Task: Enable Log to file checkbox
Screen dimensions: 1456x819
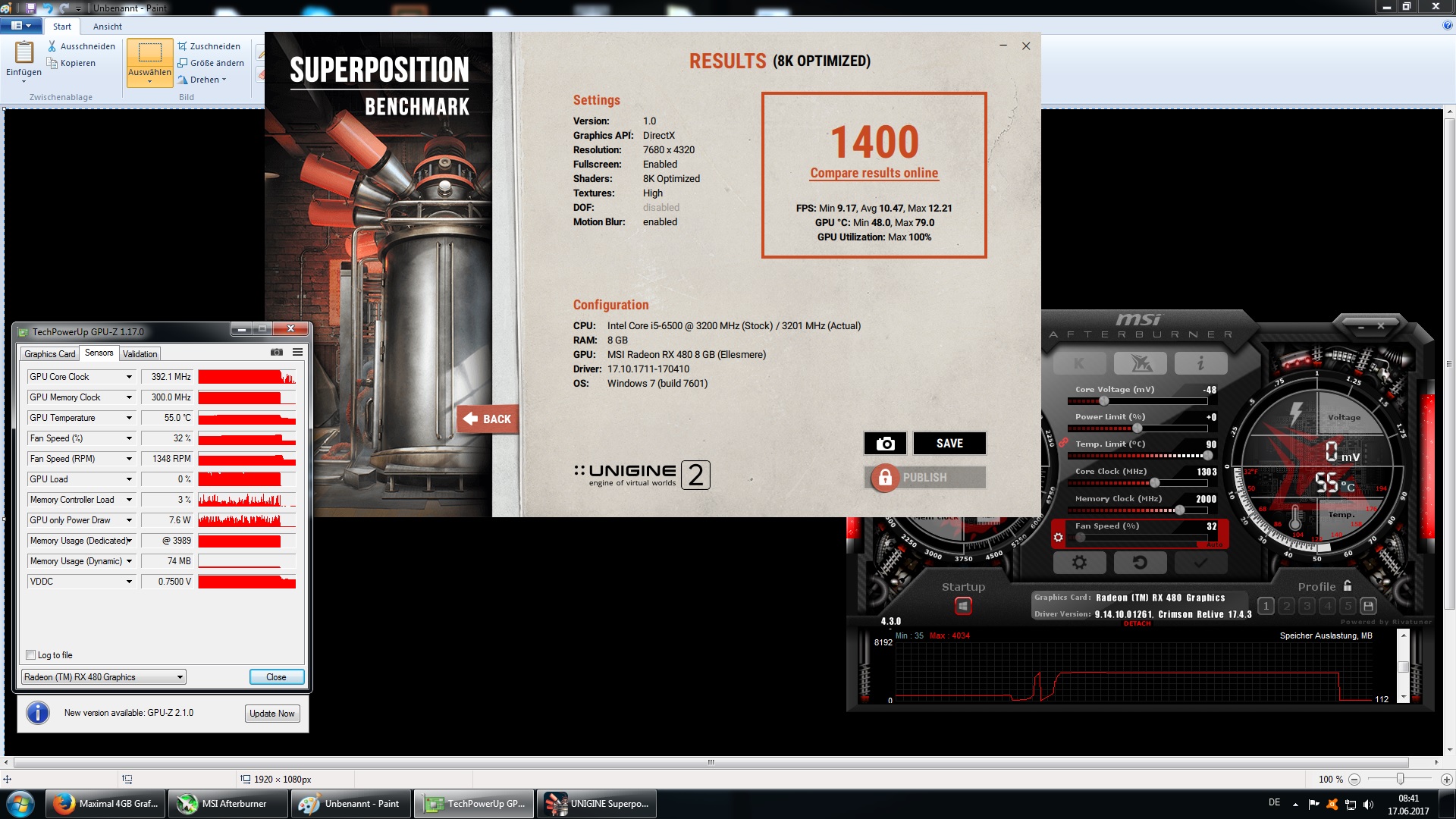Action: [x=31, y=655]
